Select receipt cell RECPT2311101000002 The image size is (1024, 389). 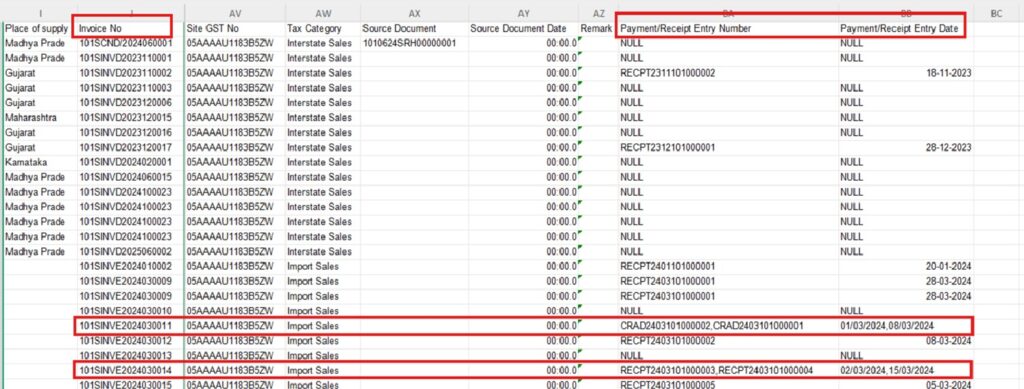tap(728, 73)
